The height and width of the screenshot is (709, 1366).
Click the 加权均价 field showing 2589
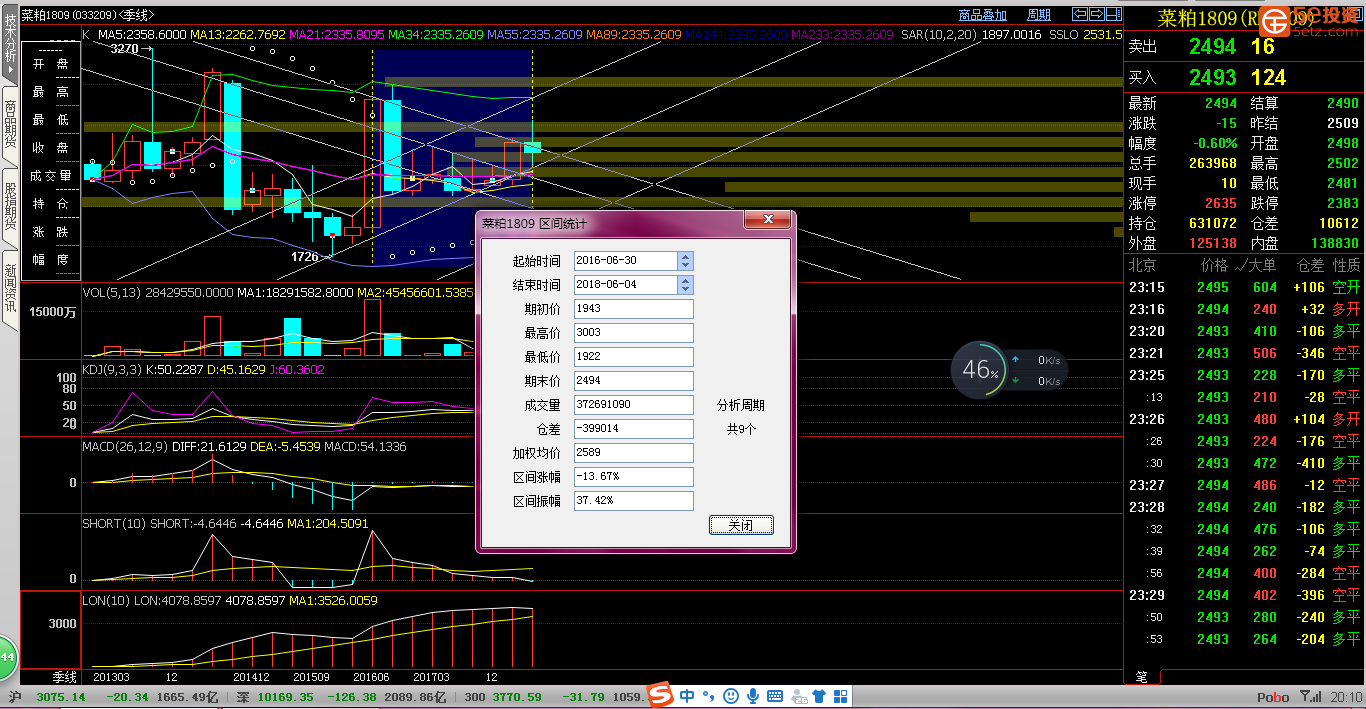(633, 453)
